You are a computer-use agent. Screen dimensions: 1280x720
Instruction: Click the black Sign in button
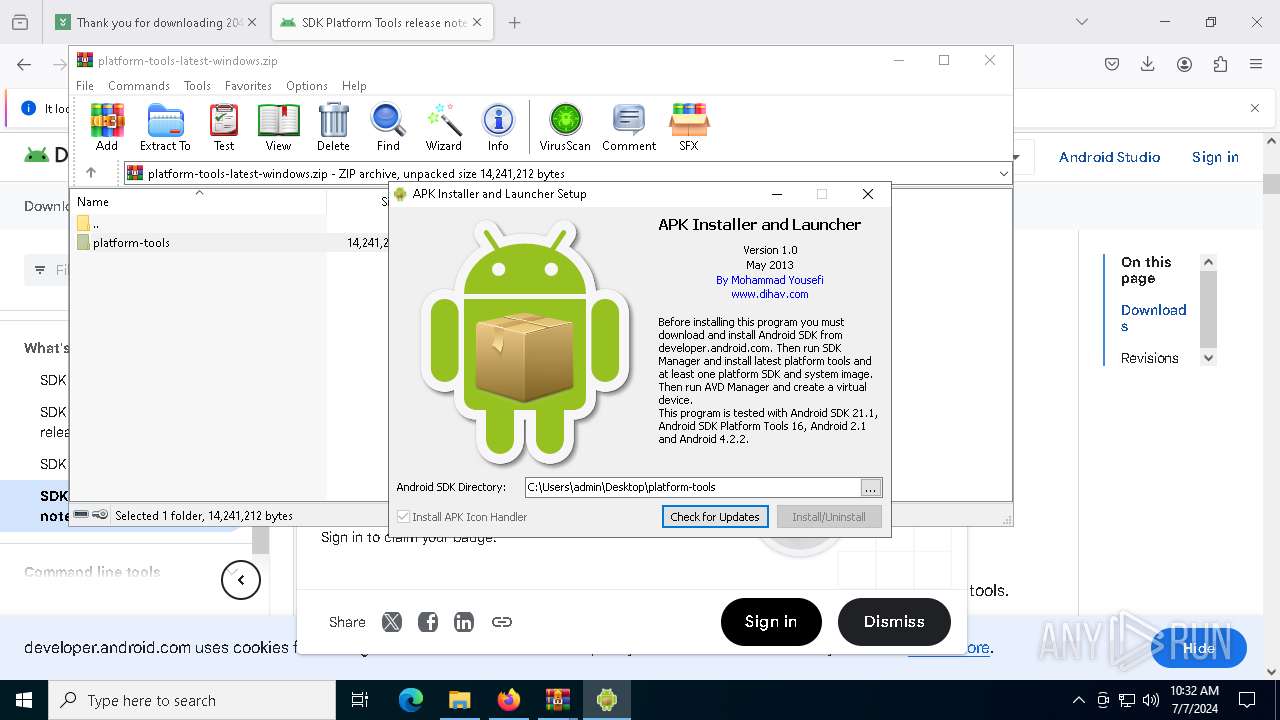[771, 622]
